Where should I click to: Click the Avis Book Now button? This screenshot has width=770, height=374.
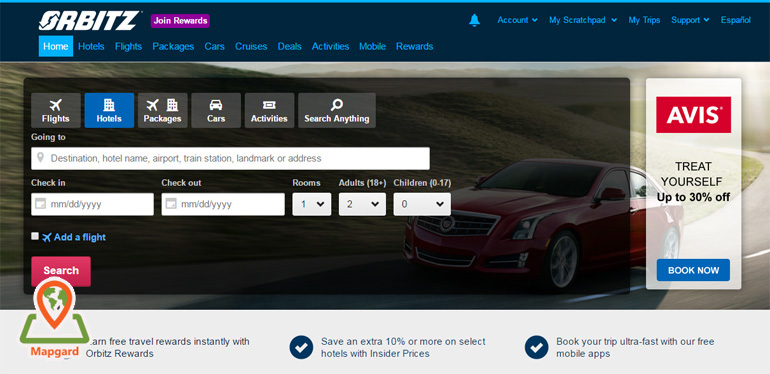(693, 270)
